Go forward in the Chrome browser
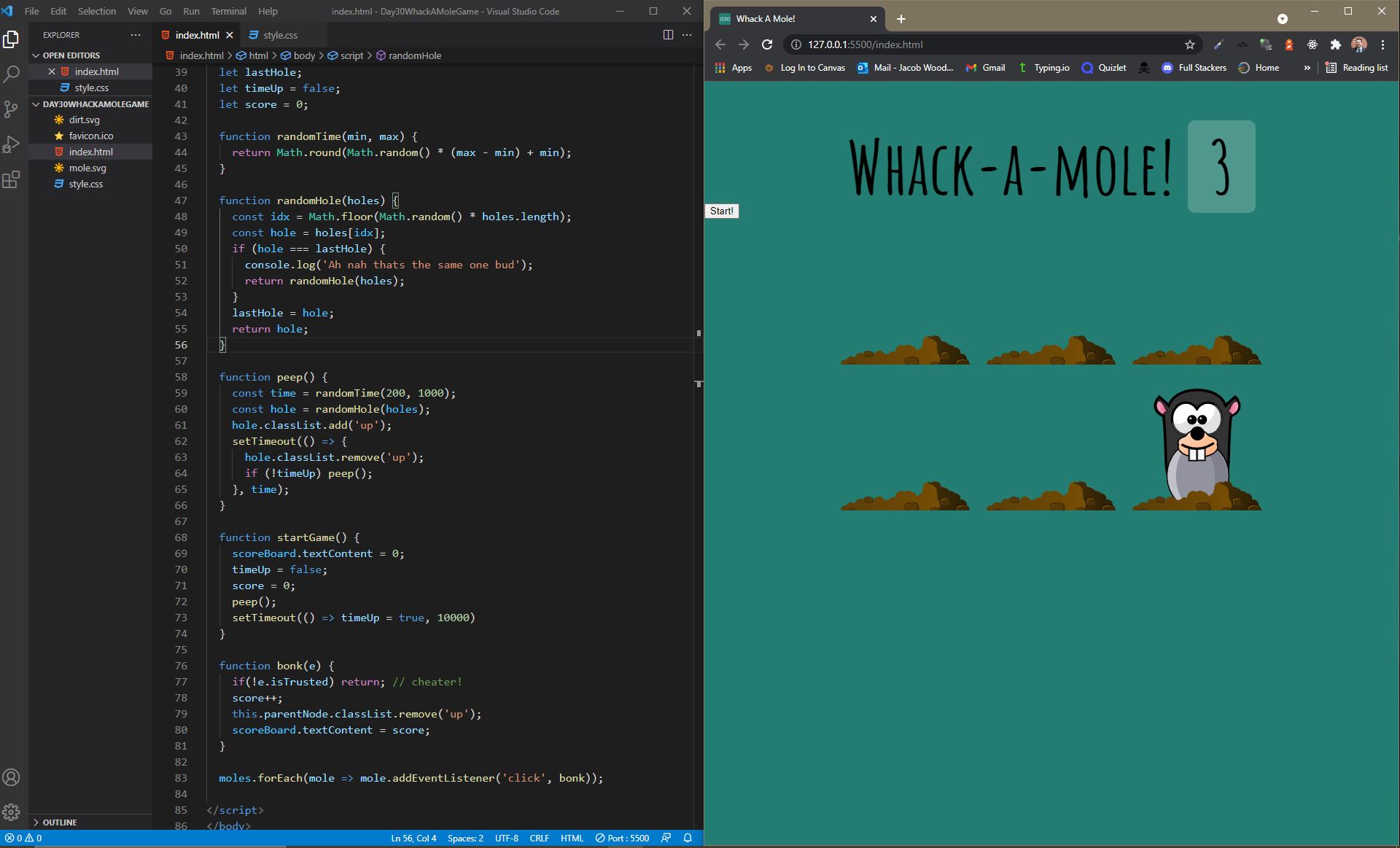This screenshot has height=848, width=1400. pyautogui.click(x=744, y=44)
